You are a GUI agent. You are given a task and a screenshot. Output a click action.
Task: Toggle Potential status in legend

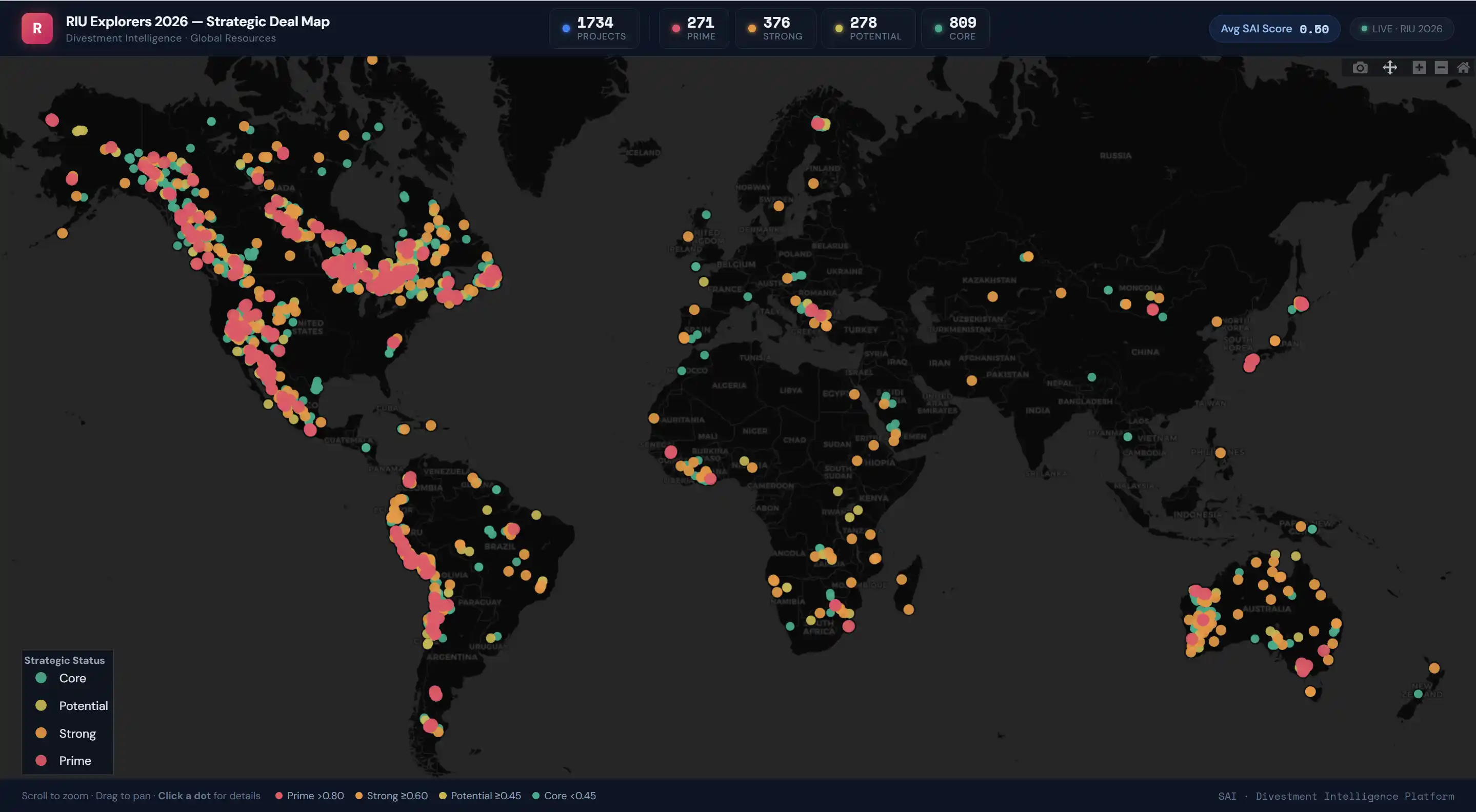click(x=83, y=705)
